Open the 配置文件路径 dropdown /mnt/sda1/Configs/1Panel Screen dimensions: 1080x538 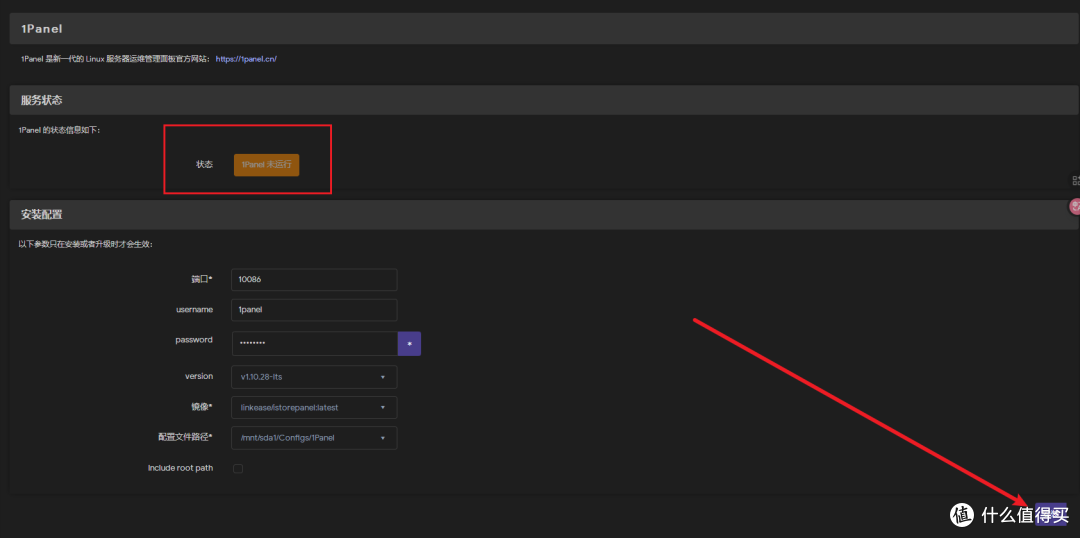[315, 437]
